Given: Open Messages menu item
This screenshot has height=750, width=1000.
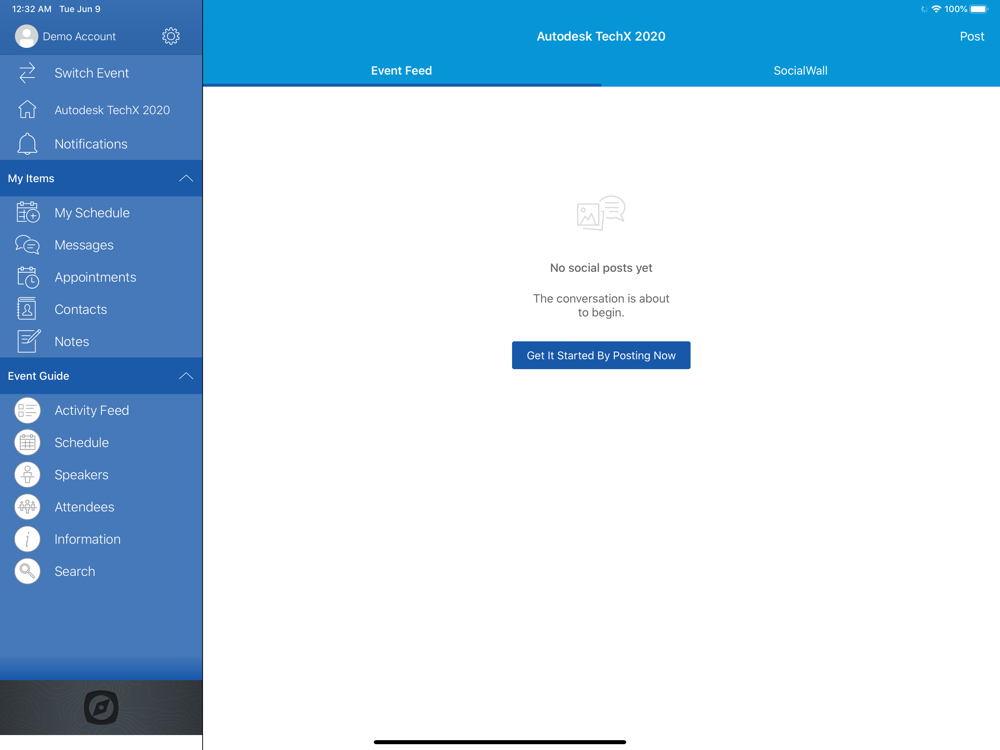Looking at the screenshot, I should [101, 245].
